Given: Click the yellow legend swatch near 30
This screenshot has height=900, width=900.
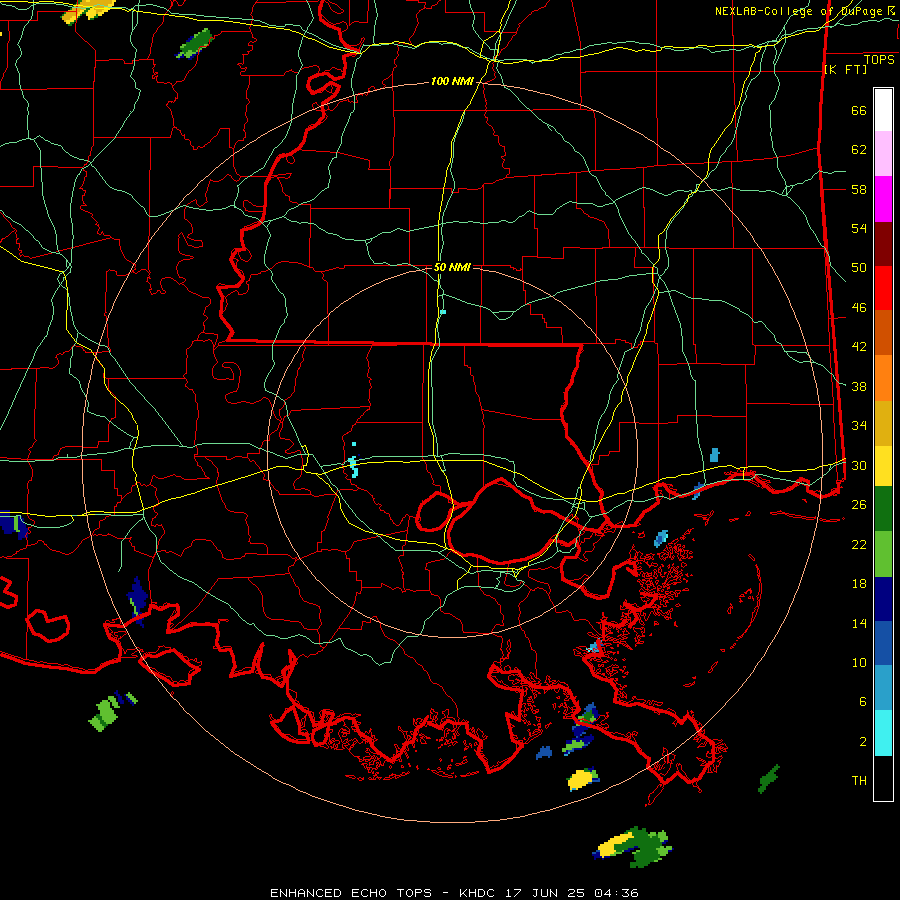Looking at the screenshot, I should point(883,466).
